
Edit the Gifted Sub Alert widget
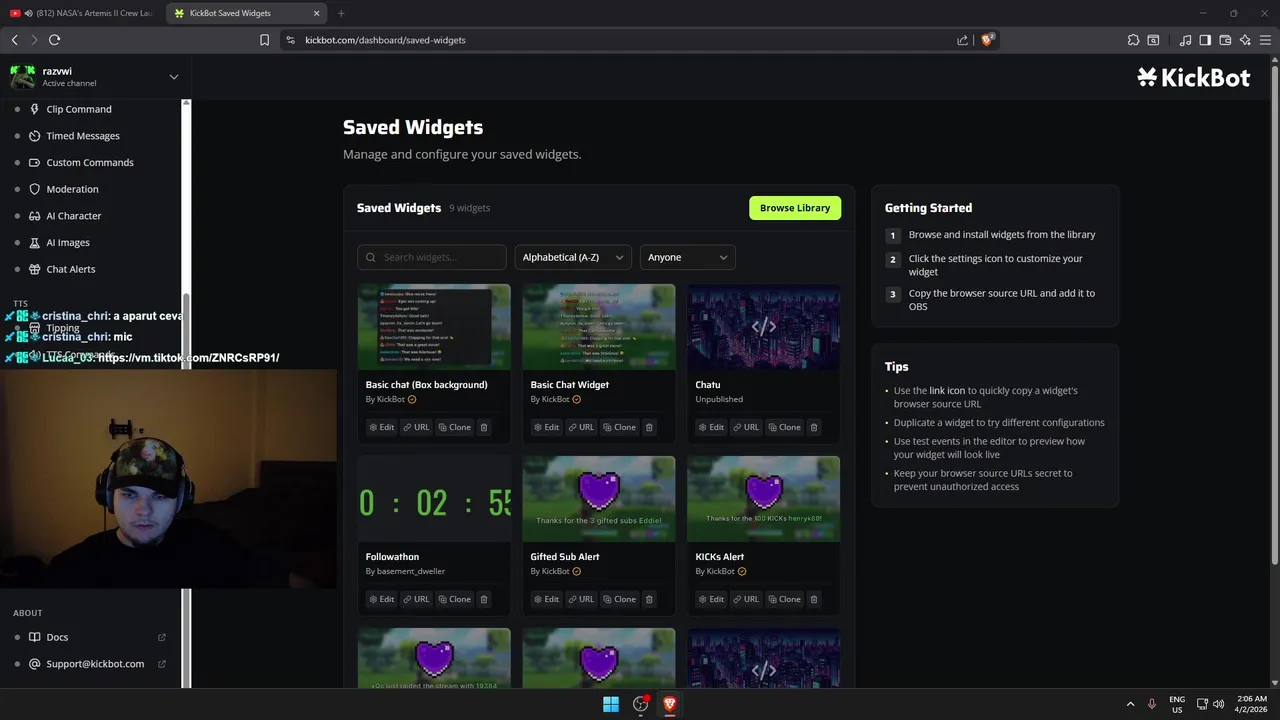[x=547, y=599]
